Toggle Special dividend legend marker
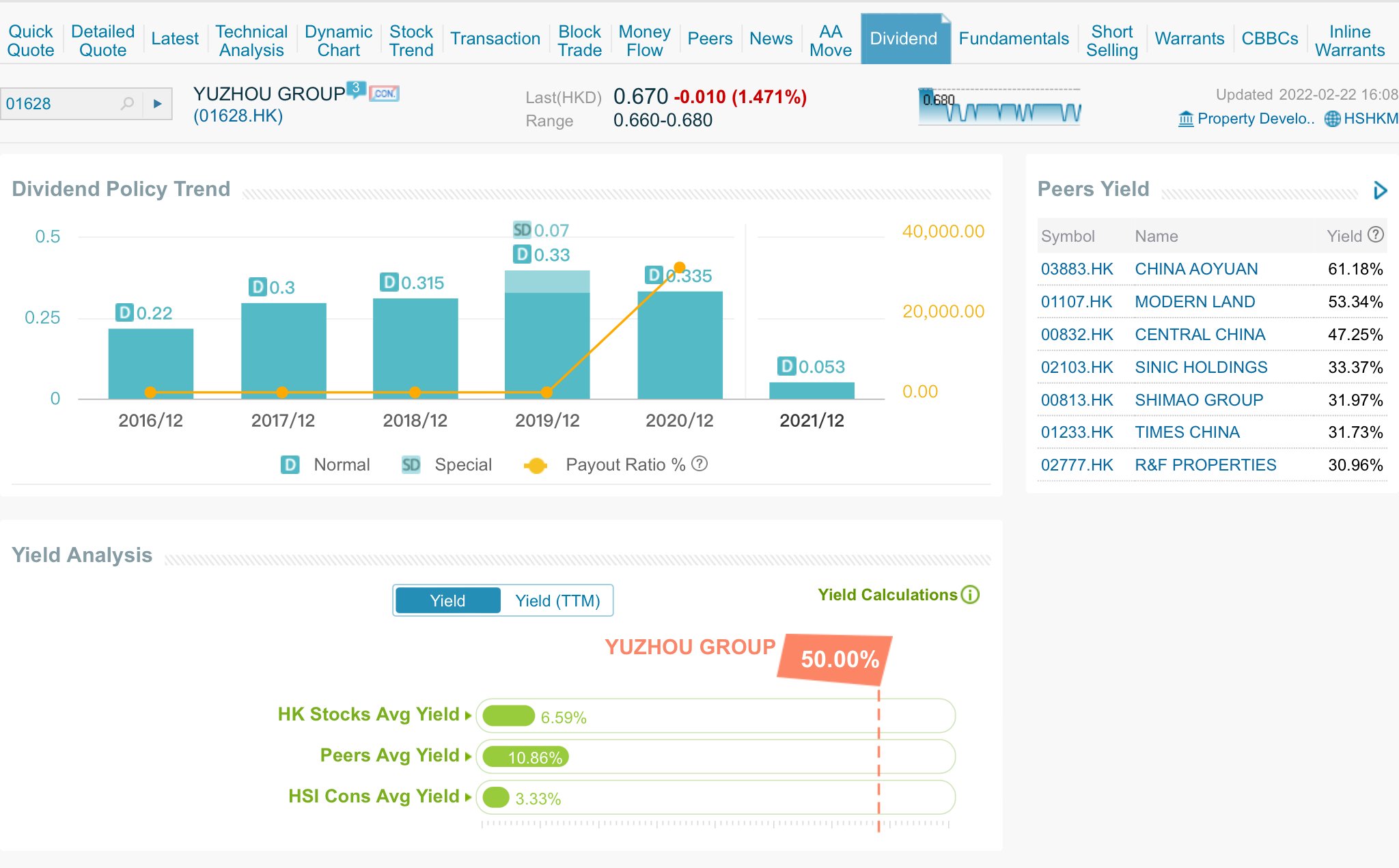This screenshot has width=1399, height=868. [411, 465]
